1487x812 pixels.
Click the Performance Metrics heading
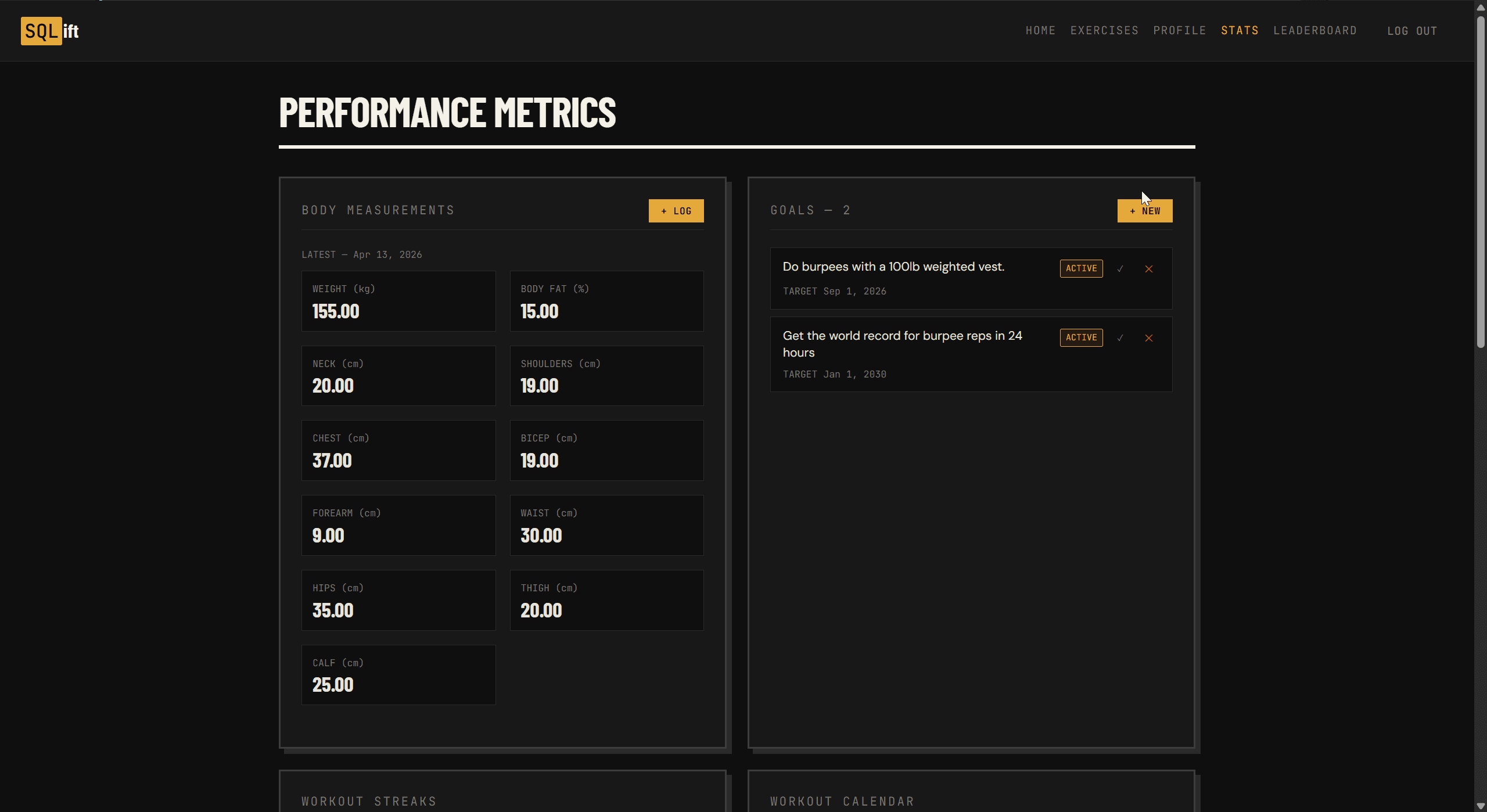447,112
